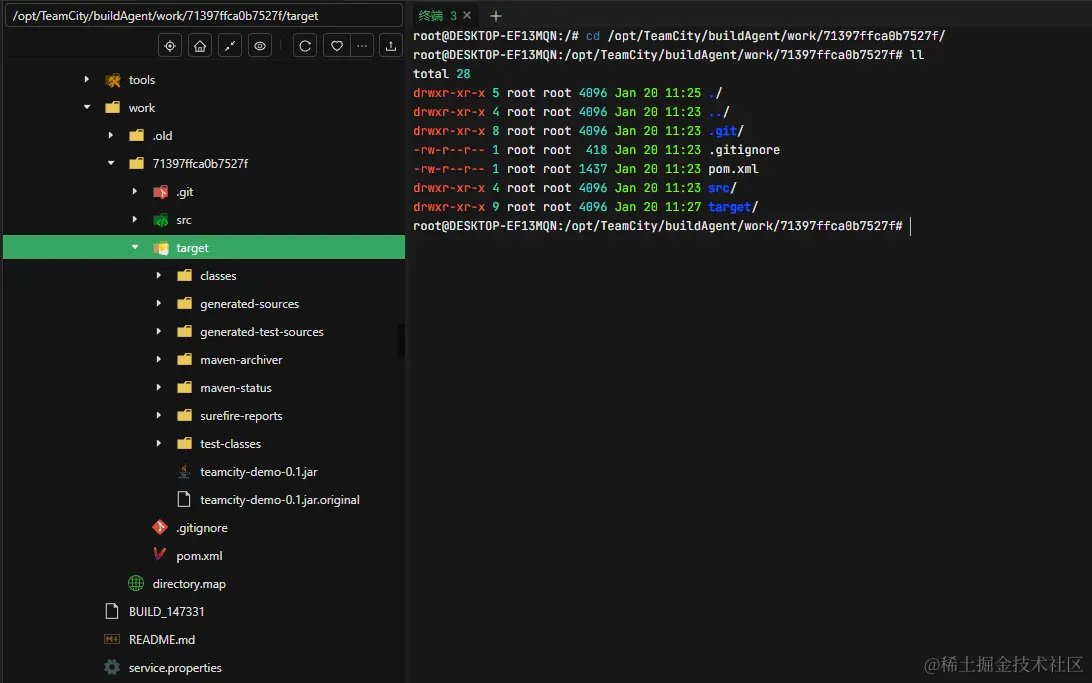
Task: Click the src folder icon
Action: click(160, 220)
